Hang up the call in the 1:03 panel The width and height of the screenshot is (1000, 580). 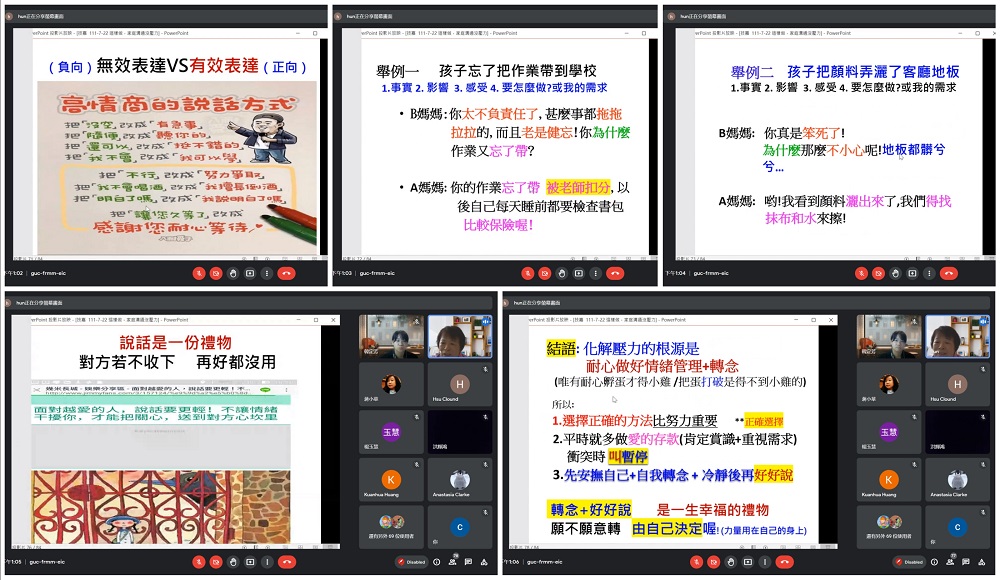pos(615,273)
